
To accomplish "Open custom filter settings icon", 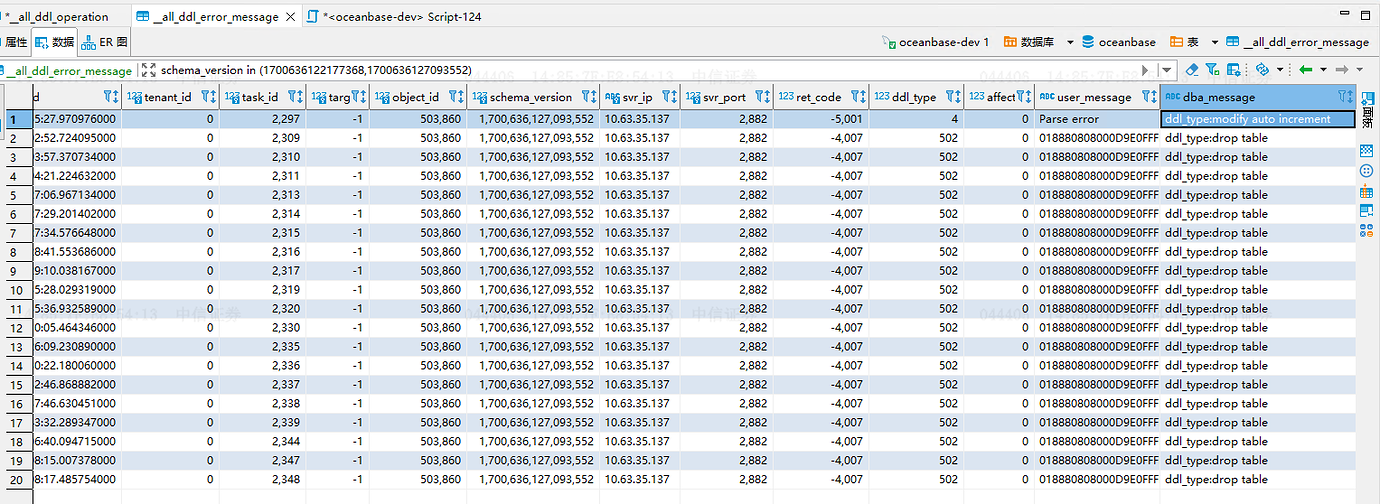I will tap(1235, 70).
